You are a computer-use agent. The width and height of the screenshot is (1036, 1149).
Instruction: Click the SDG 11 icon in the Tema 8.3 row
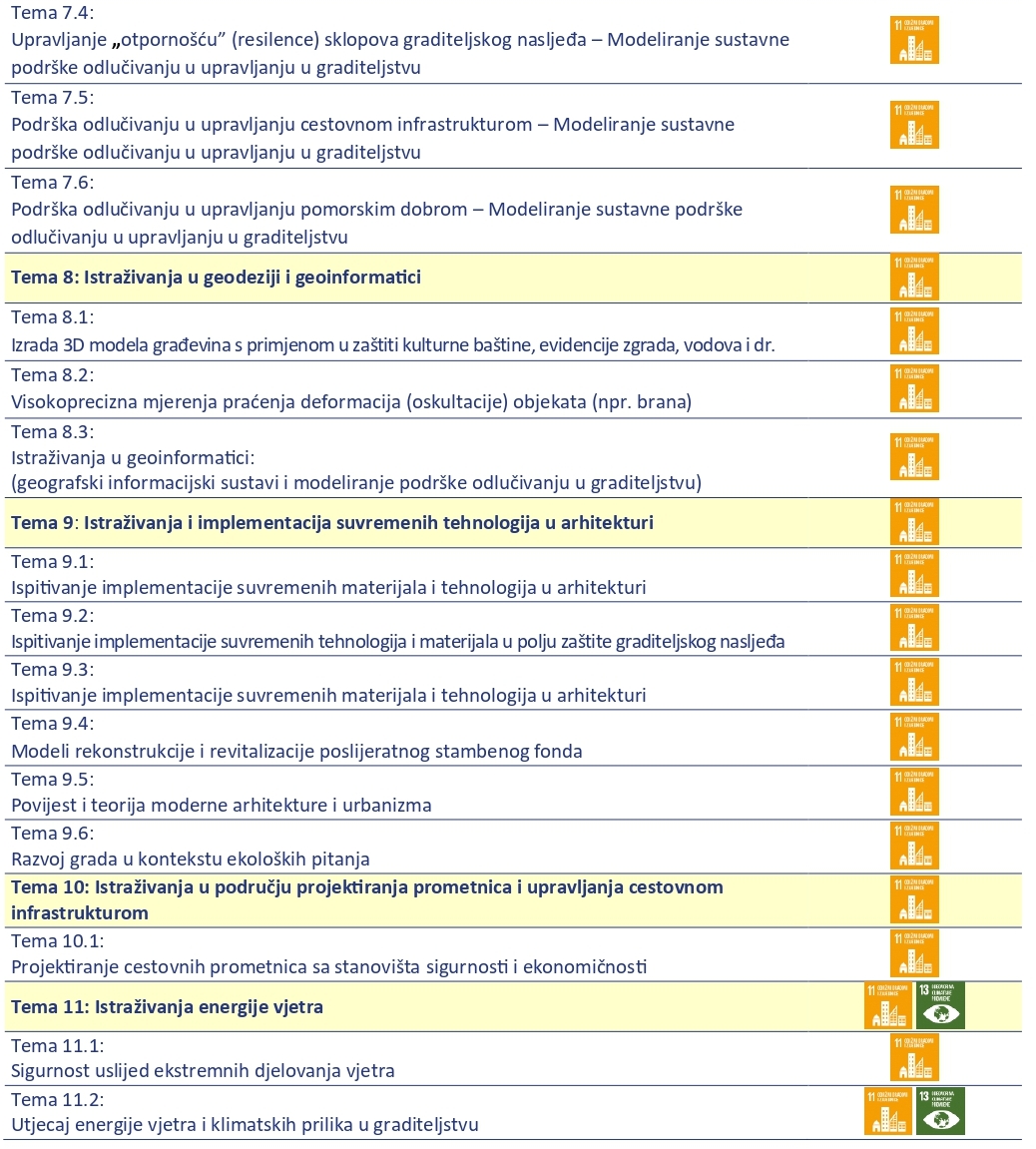click(914, 457)
